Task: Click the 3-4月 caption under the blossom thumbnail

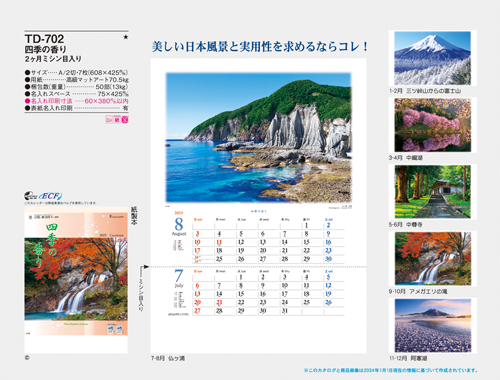Action: click(x=406, y=158)
